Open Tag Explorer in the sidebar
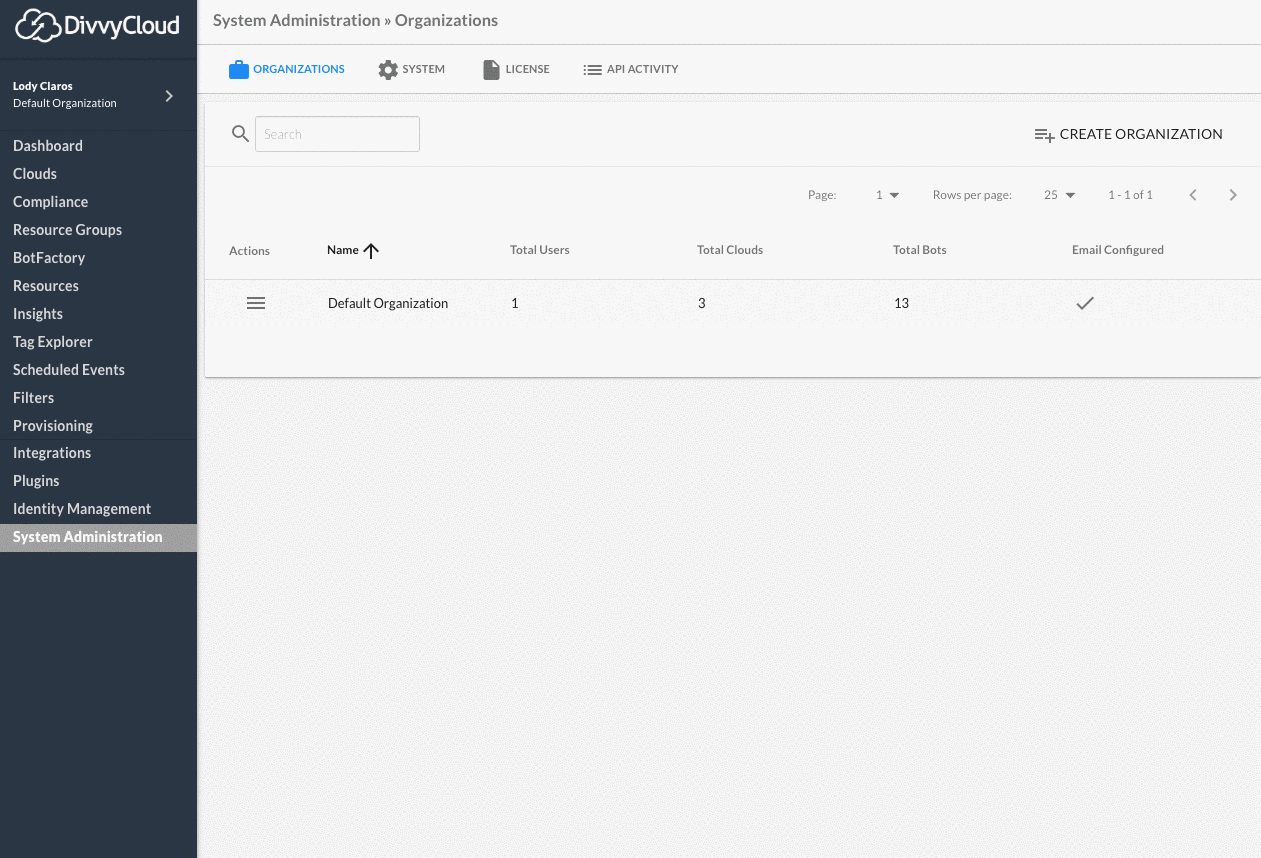Screen dimensions: 1261x858 [53, 342]
